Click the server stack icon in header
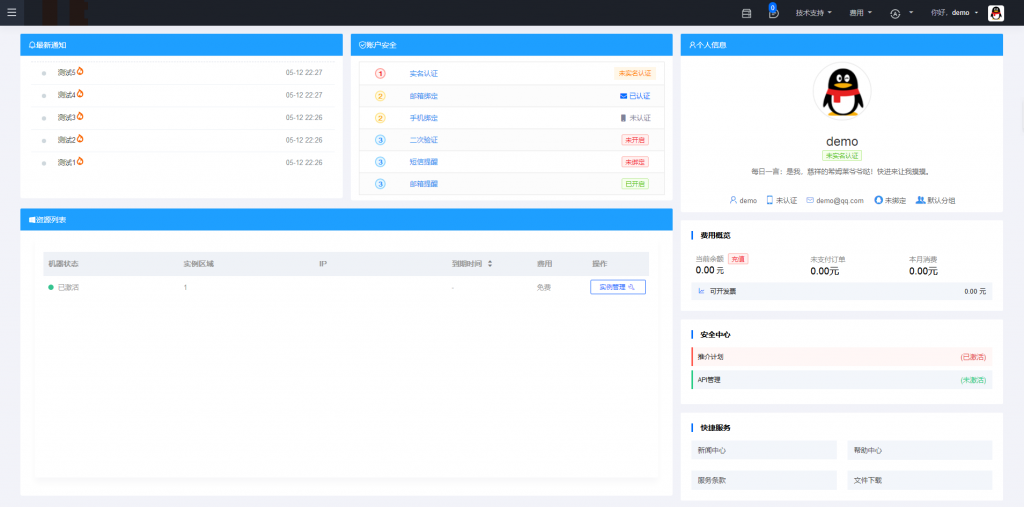1024x507 pixels. [x=746, y=13]
